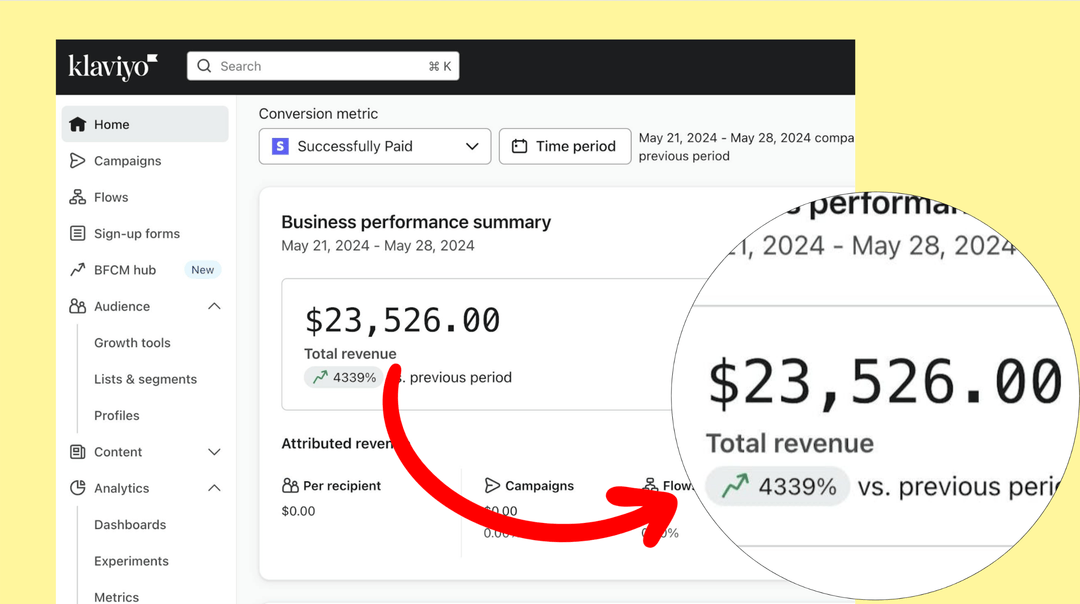Open the Time period picker
The height and width of the screenshot is (604, 1080).
point(565,146)
